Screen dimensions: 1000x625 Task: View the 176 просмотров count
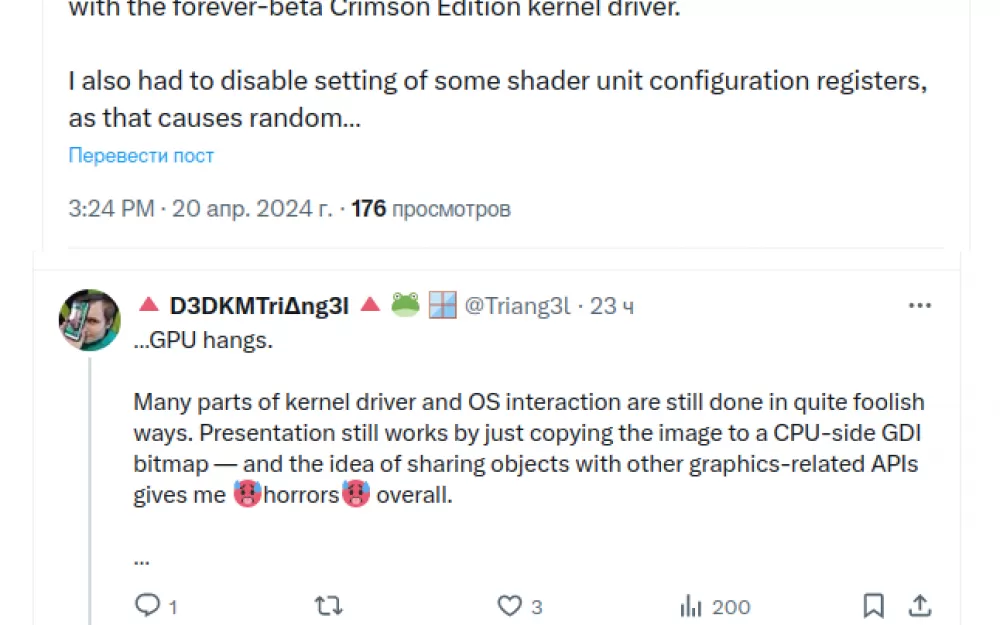[x=431, y=209]
